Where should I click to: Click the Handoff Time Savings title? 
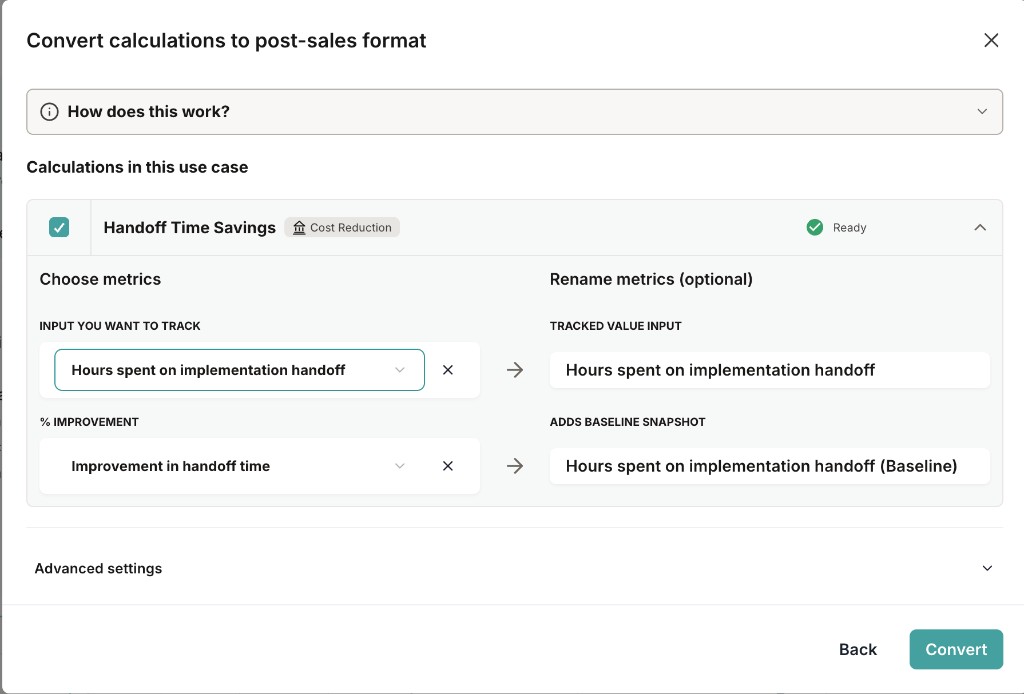[x=189, y=228]
